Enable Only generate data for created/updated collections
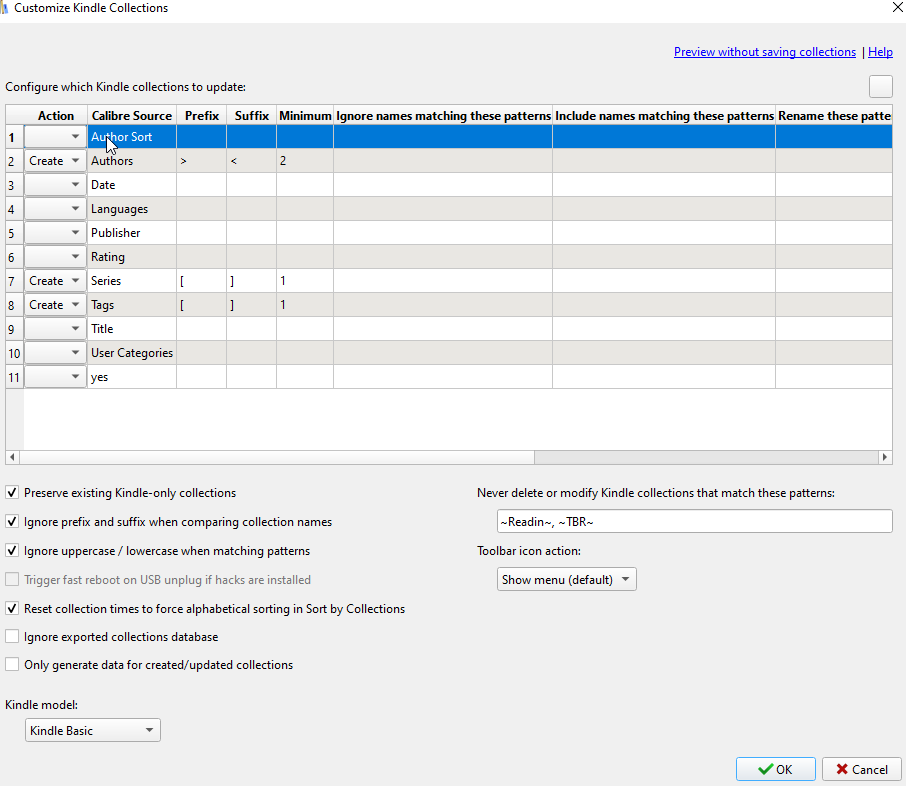The image size is (906, 786). tap(12, 665)
